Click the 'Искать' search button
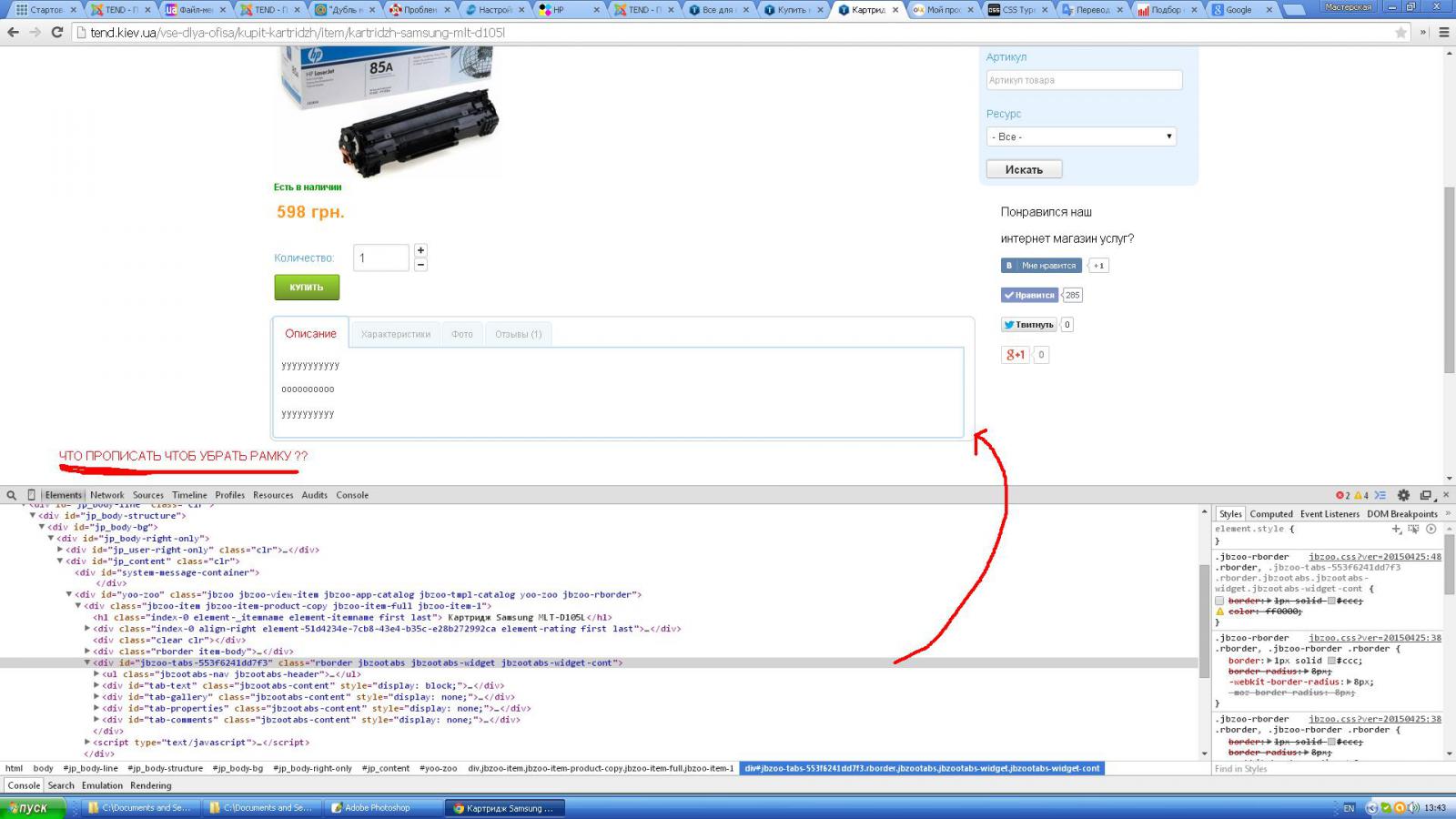Screen dimensions: 1456x819 point(1024,169)
